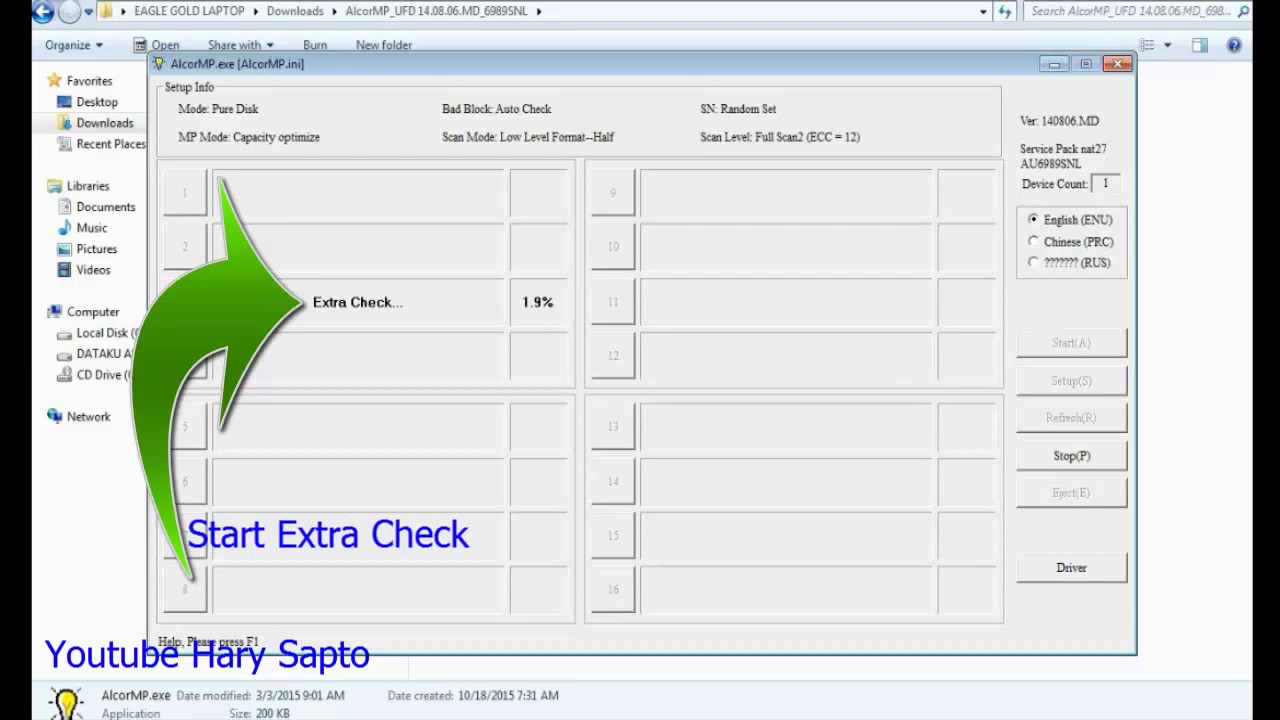Viewport: 1280px width, 720px height.
Task: Click the Open command in Explorer toolbar
Action: pos(158,45)
